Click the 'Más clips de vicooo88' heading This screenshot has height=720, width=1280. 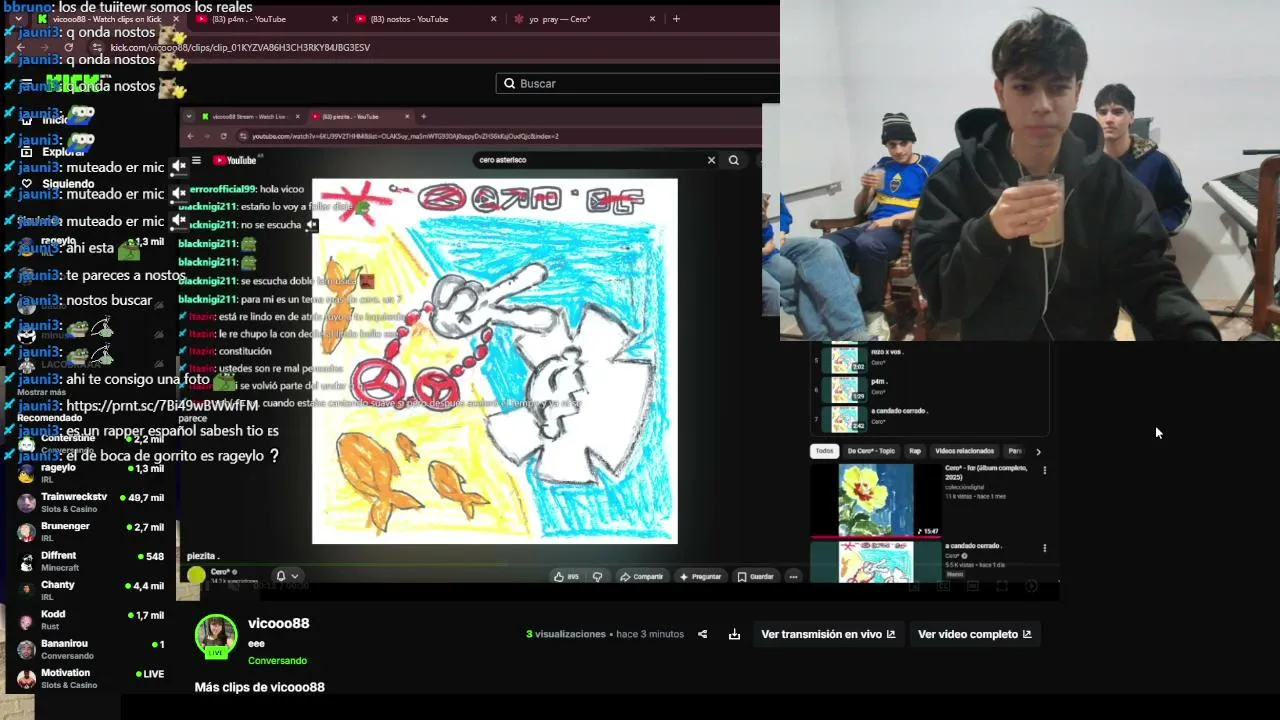point(259,687)
